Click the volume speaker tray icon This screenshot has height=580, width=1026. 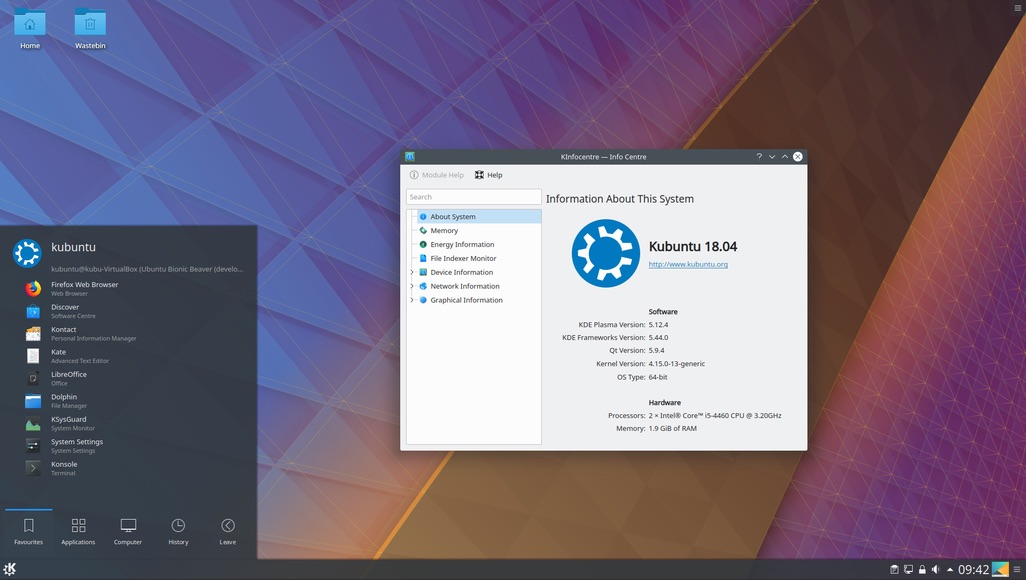click(935, 570)
